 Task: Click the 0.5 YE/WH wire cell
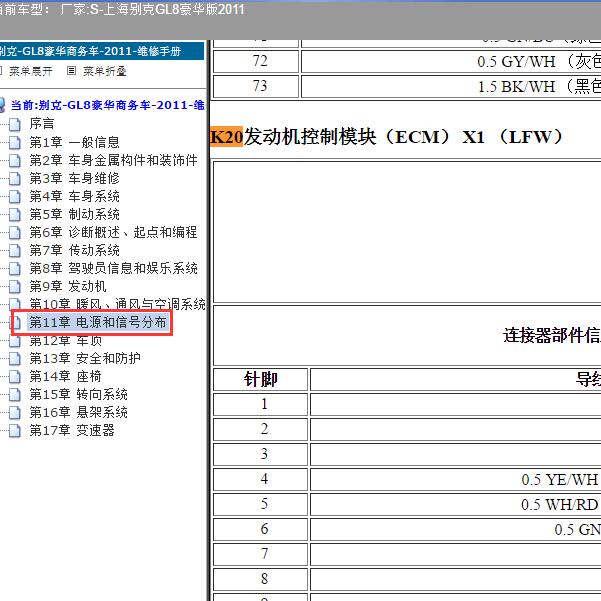click(x=456, y=479)
